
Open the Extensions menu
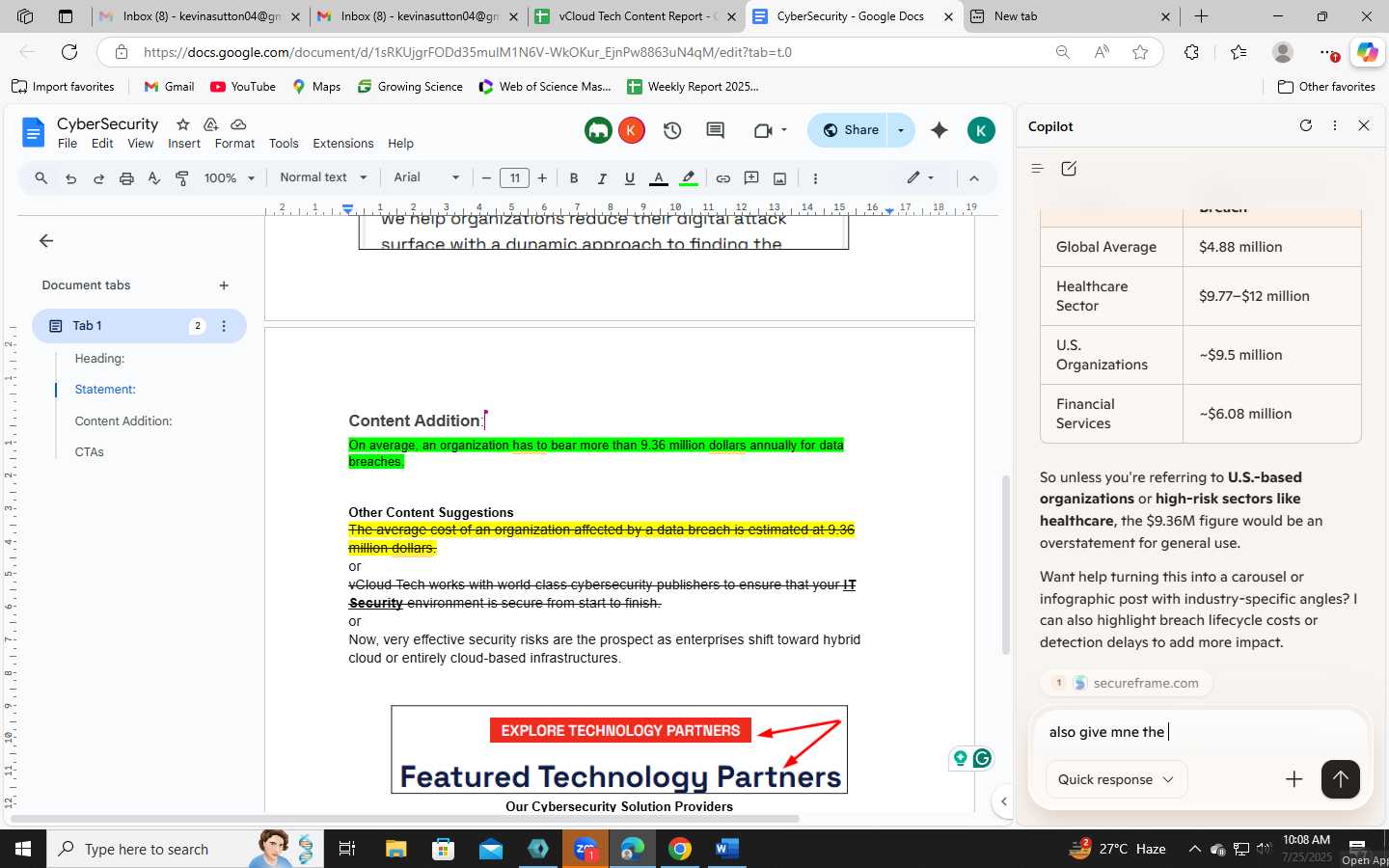(x=343, y=144)
